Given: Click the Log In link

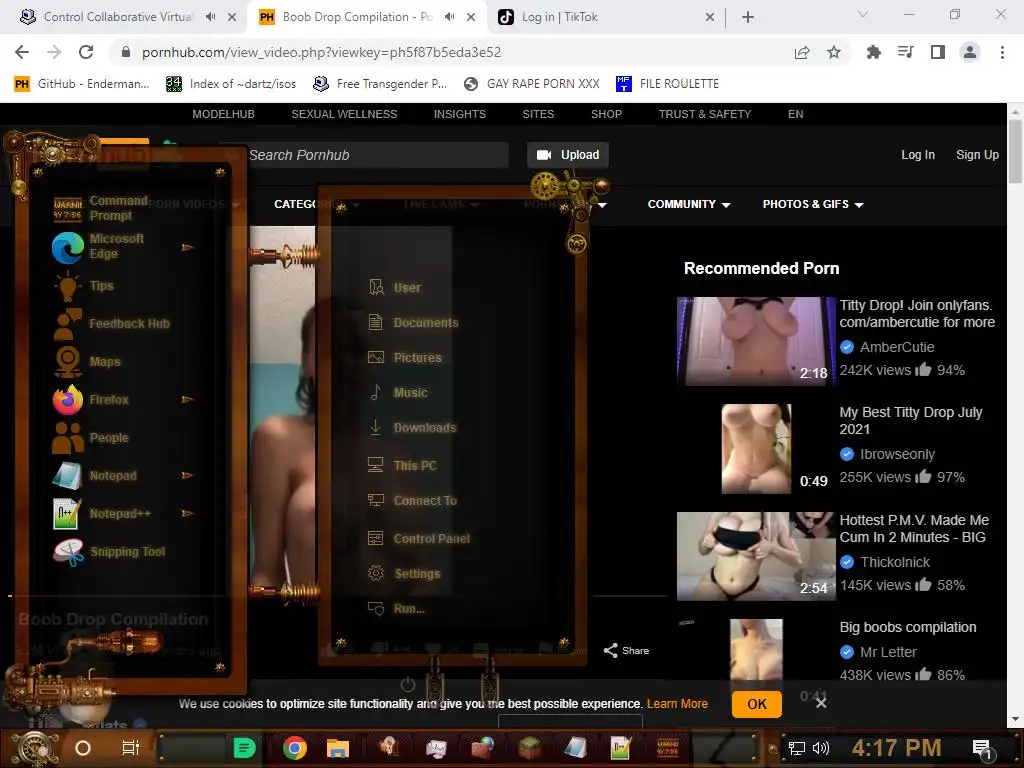Looking at the screenshot, I should click(x=918, y=155).
